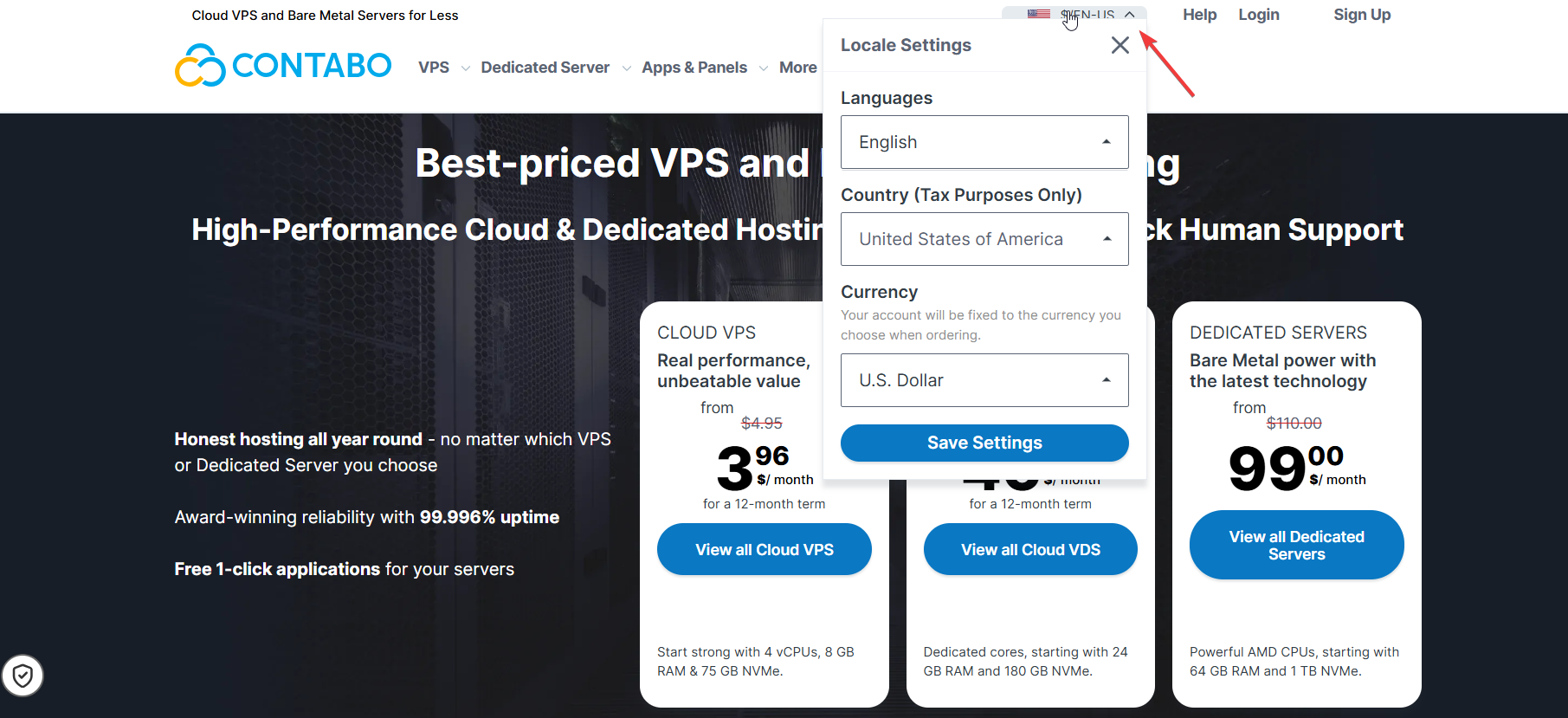
Task: Click the Help link
Action: click(x=1200, y=15)
